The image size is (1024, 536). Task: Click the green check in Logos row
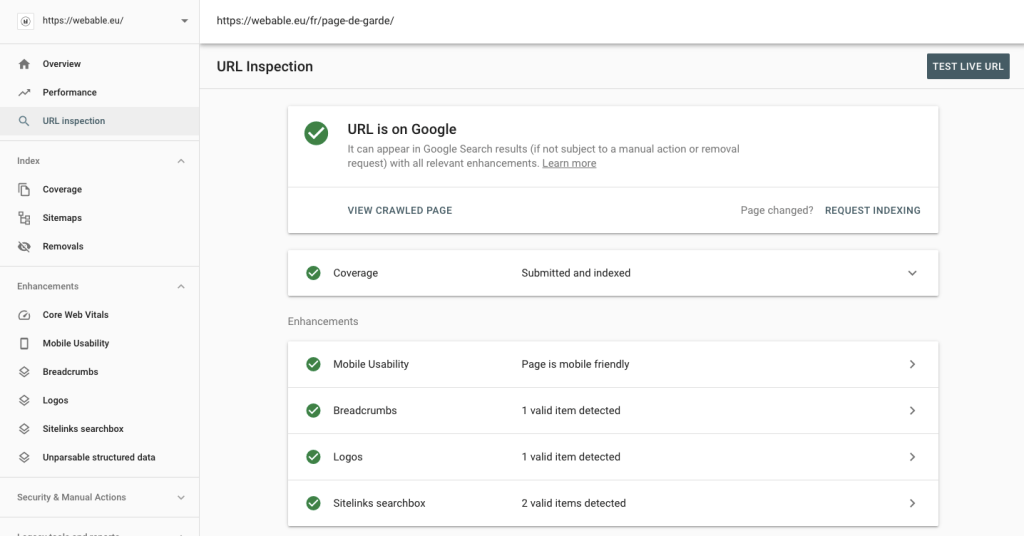pyautogui.click(x=313, y=457)
